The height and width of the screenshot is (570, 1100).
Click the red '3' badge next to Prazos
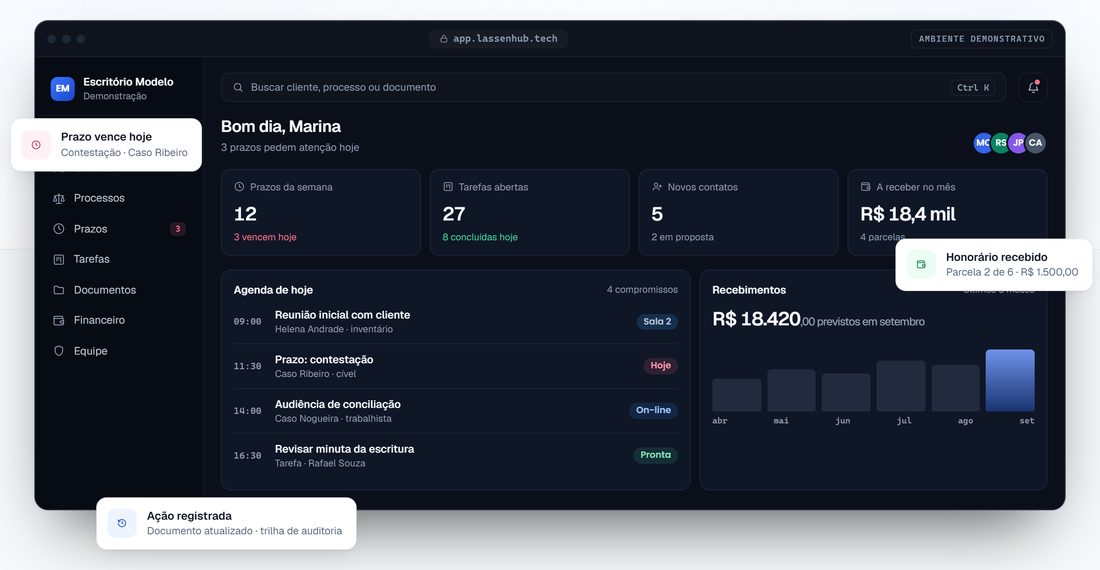tap(177, 229)
